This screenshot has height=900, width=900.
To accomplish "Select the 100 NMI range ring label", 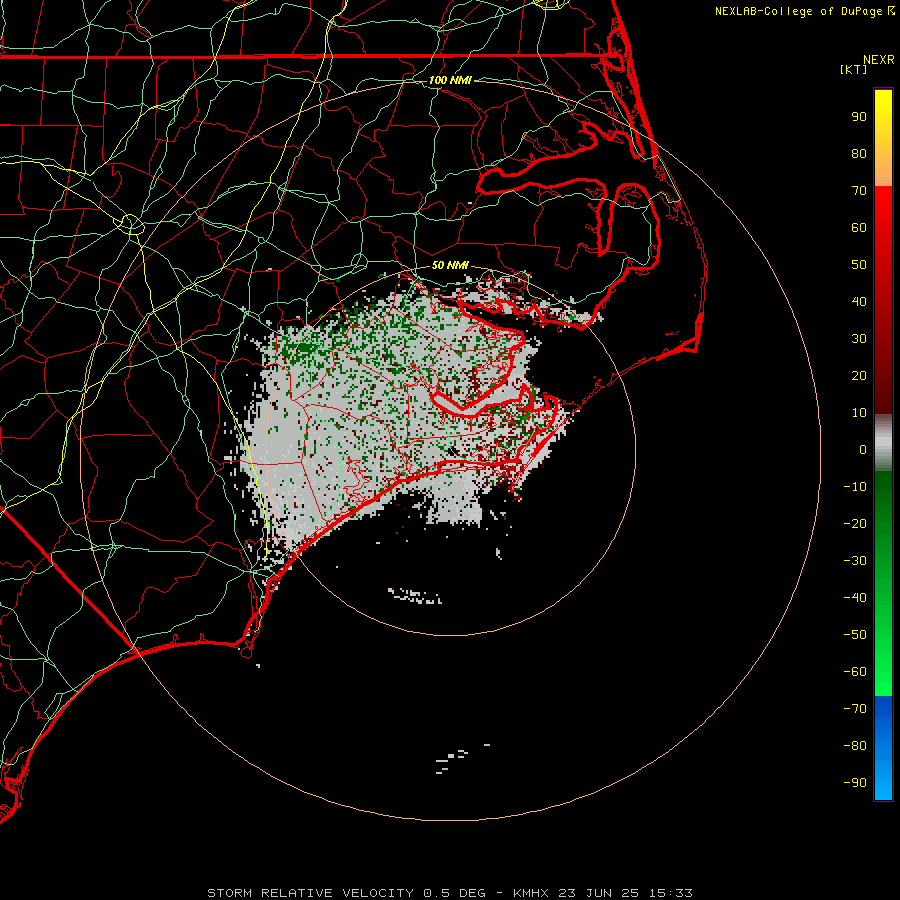I will coord(450,80).
